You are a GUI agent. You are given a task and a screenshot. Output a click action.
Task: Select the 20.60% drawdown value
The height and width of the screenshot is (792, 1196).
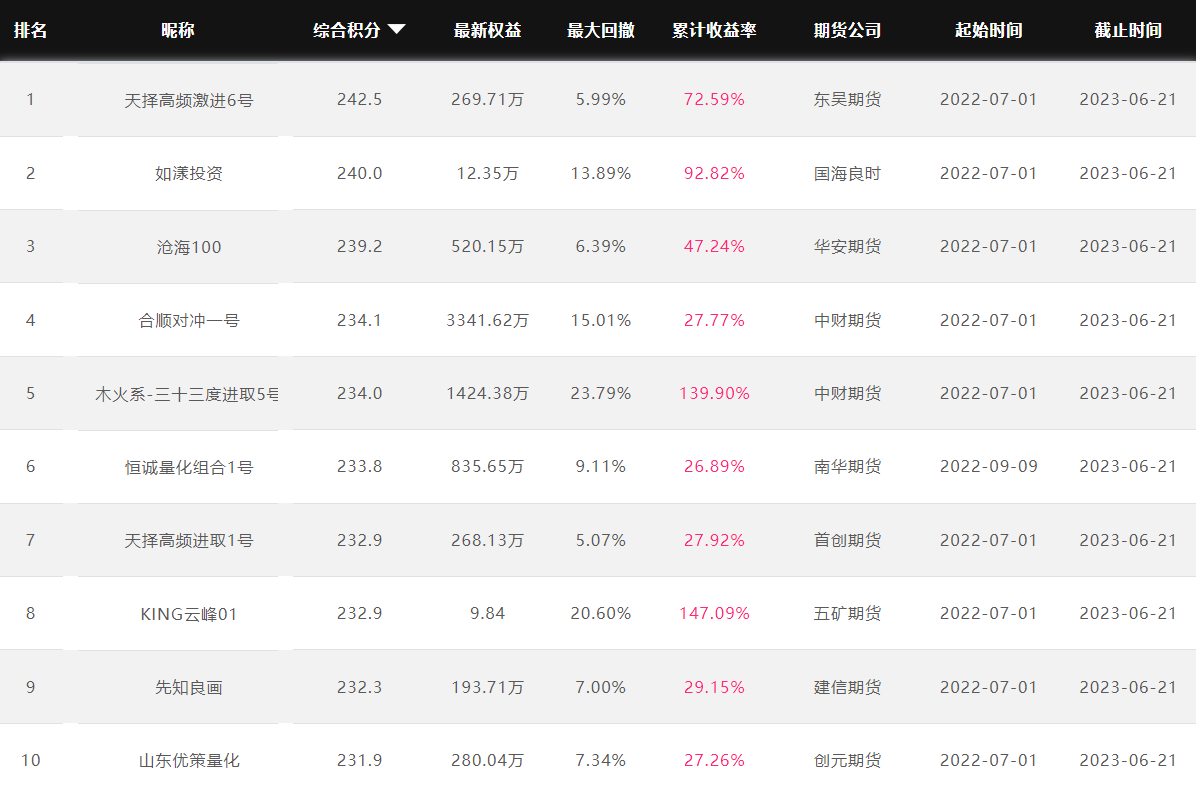point(601,613)
